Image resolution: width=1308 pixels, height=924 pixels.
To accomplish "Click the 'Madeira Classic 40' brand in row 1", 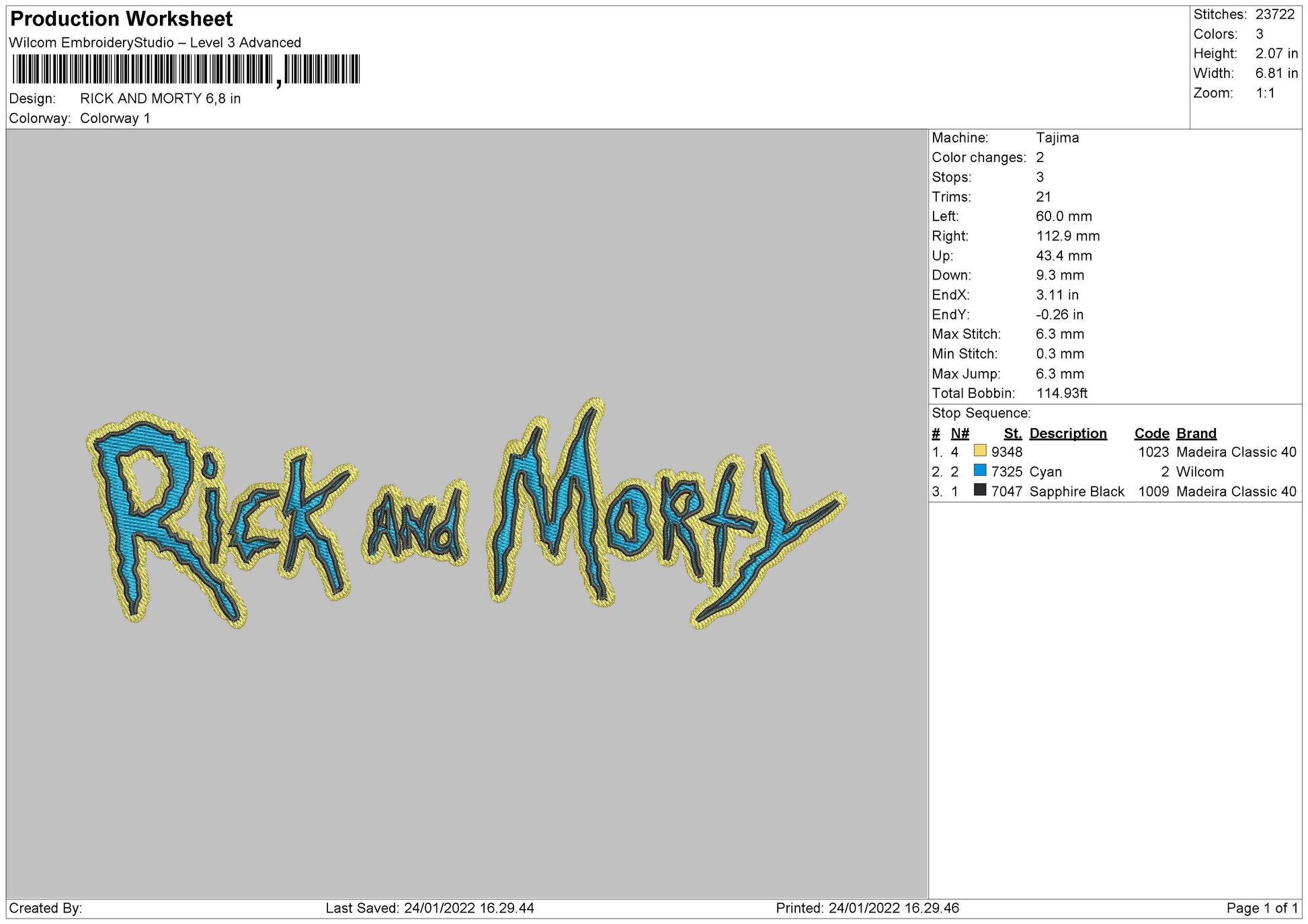I will 1235,452.
